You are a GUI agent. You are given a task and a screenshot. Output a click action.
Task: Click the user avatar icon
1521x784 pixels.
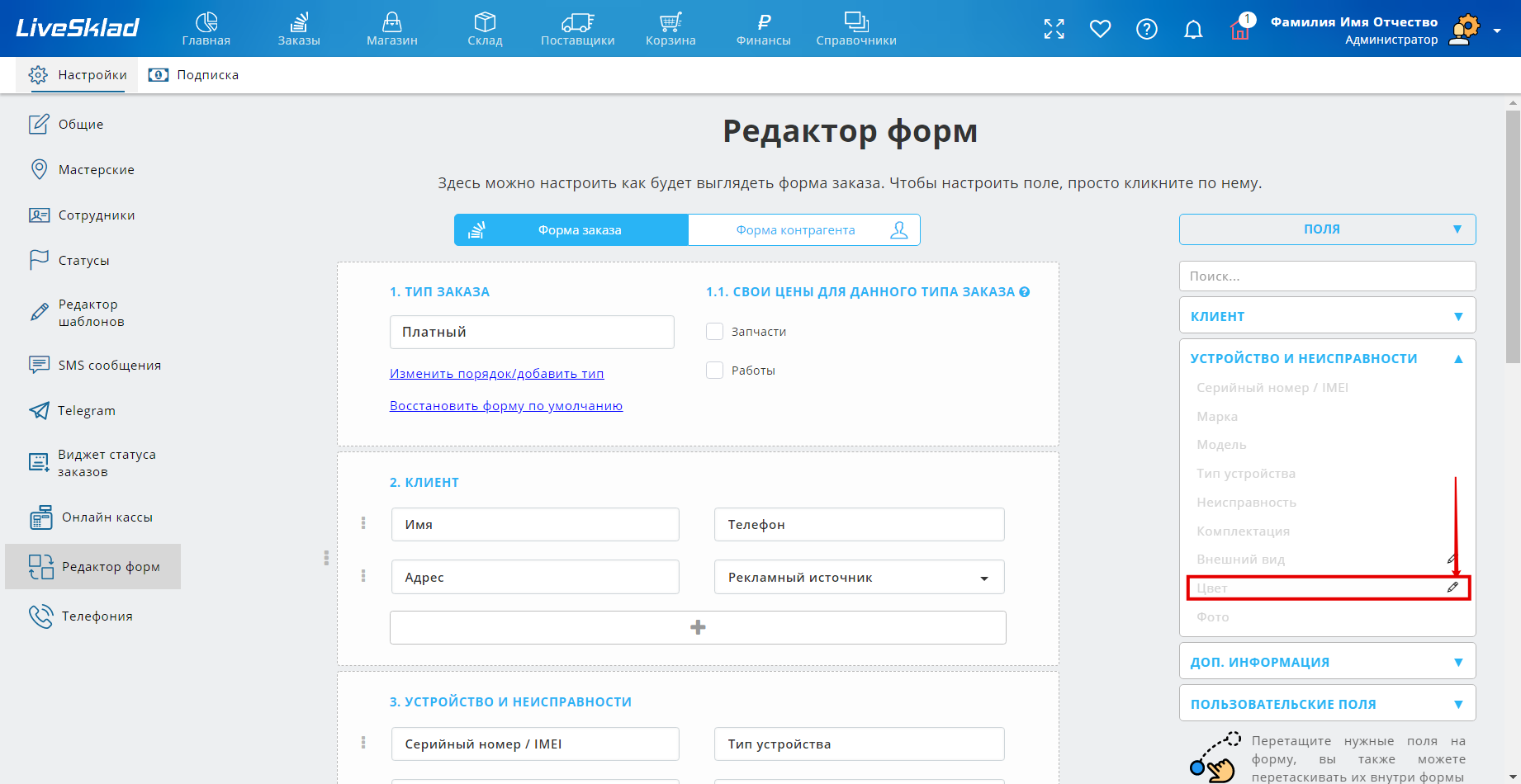1464,30
